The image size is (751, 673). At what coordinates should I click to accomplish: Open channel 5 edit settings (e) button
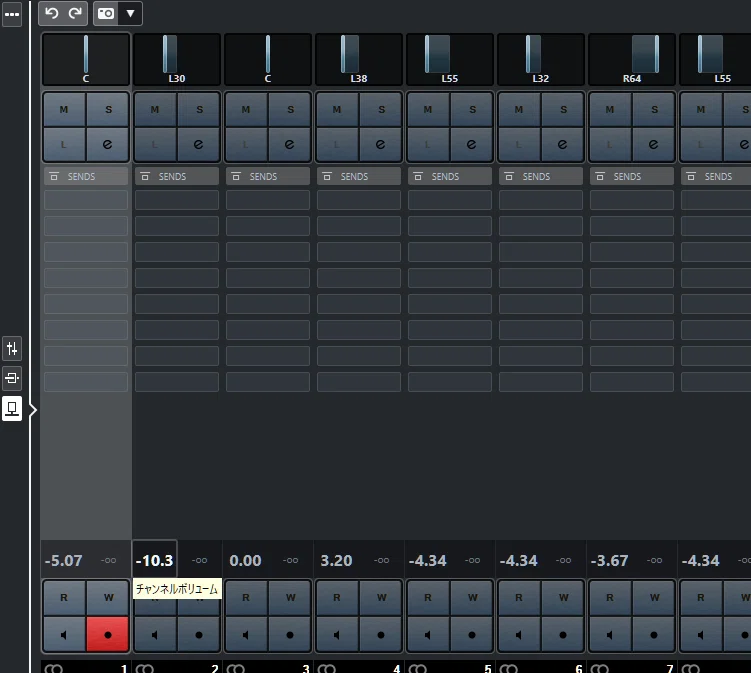[472, 144]
